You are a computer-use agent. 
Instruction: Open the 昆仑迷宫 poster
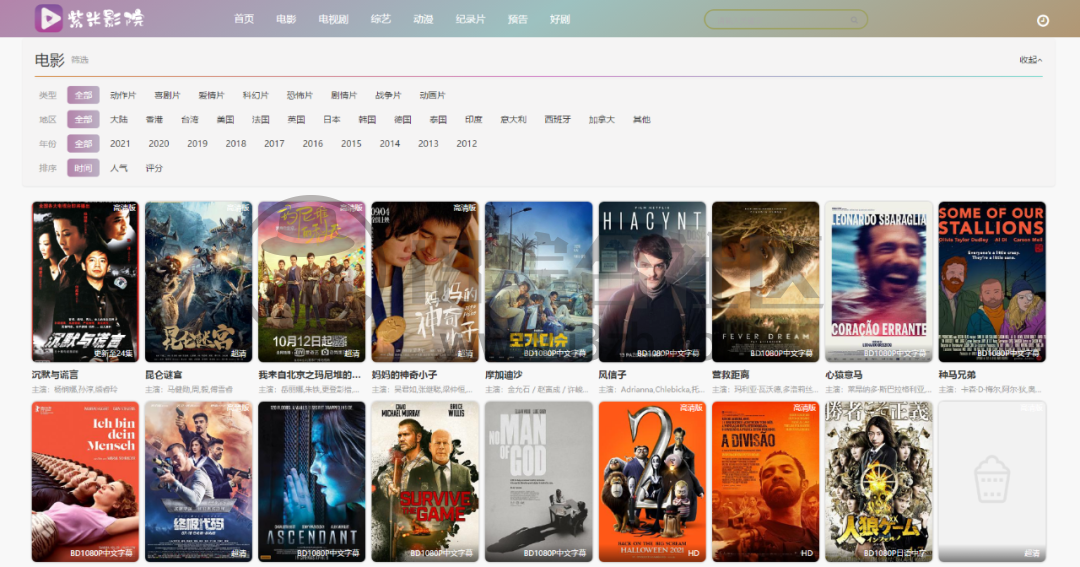point(198,281)
